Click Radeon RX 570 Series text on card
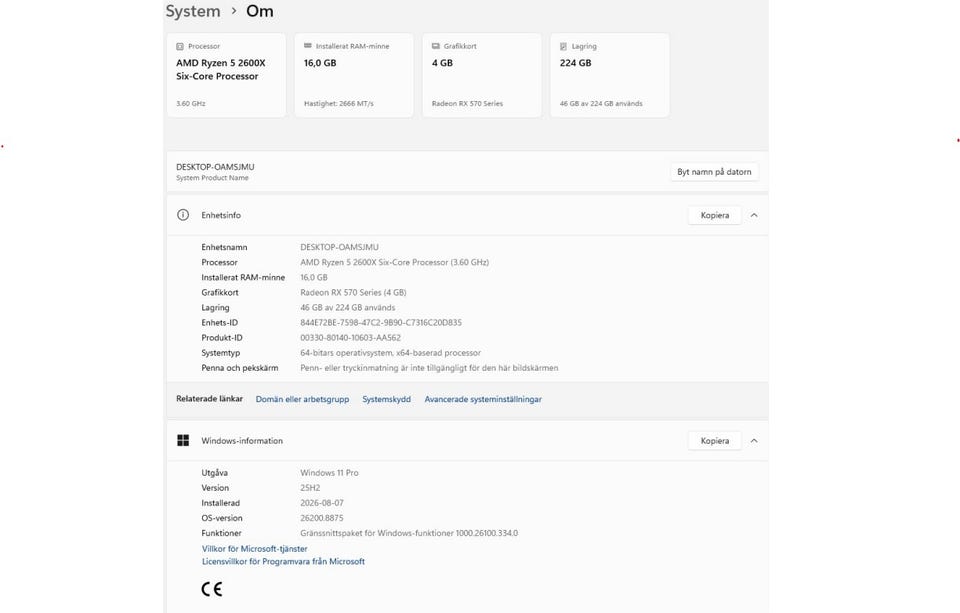Image resolution: width=960 pixels, height=613 pixels. point(467,103)
